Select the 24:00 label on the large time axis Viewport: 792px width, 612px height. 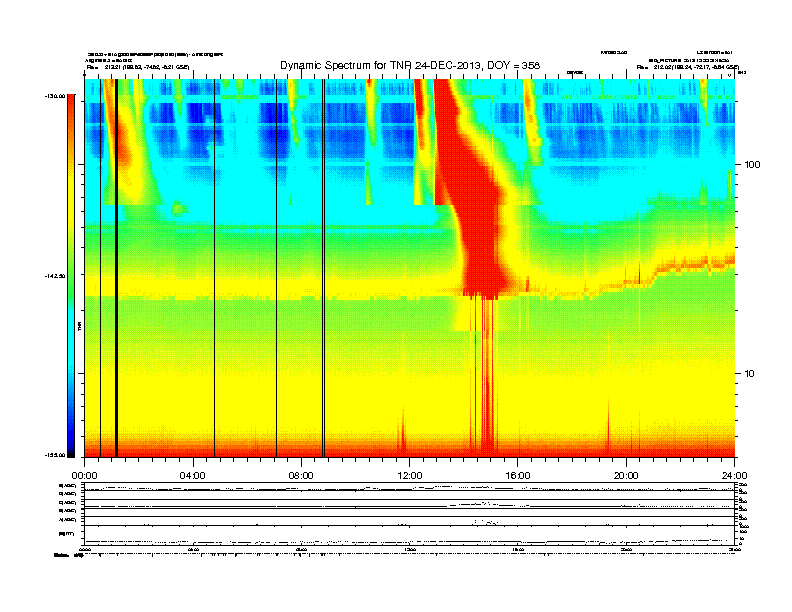click(734, 476)
